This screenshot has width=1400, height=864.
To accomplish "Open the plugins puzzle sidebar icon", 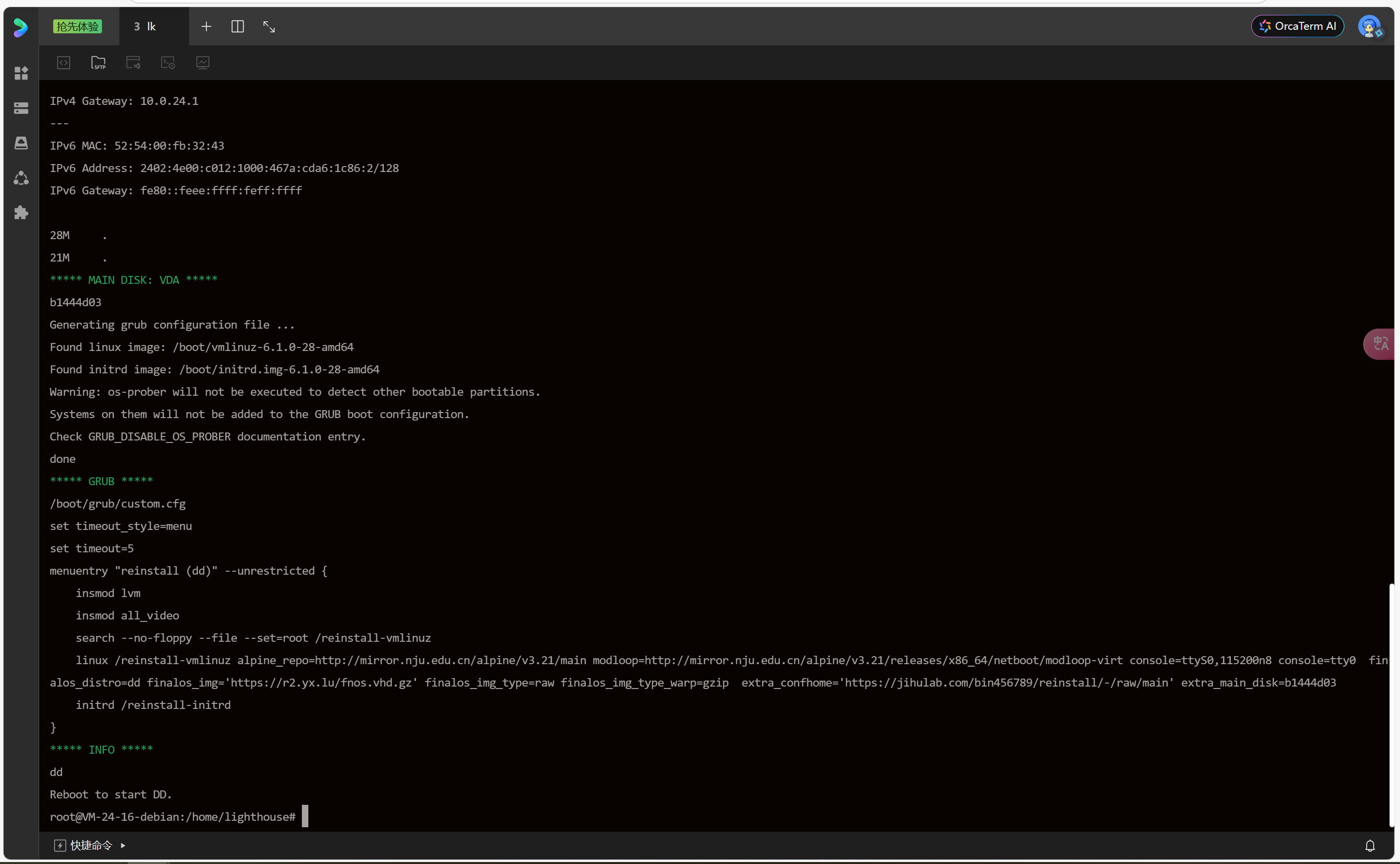I will point(21,213).
